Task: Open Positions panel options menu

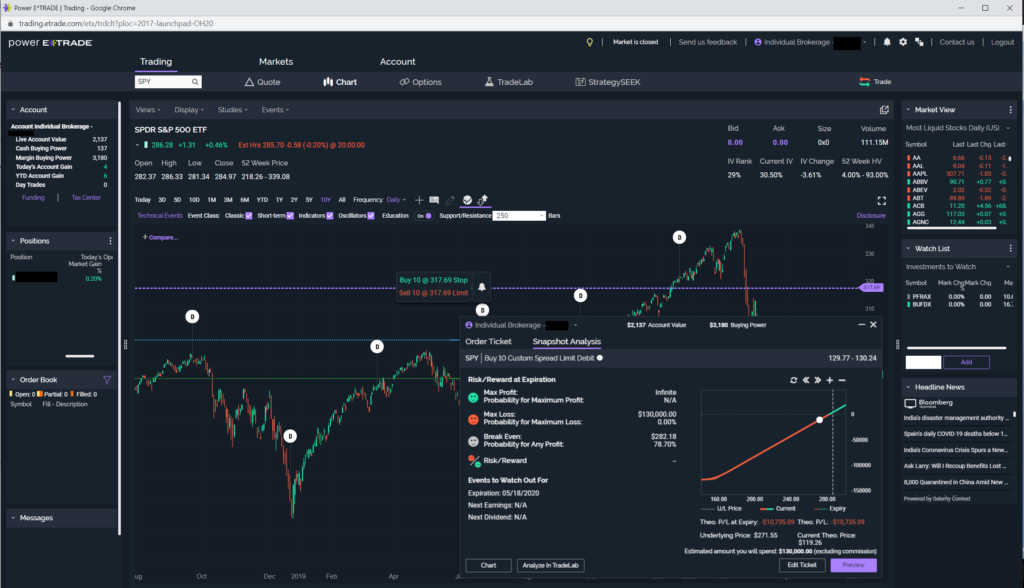Action: [x=110, y=241]
